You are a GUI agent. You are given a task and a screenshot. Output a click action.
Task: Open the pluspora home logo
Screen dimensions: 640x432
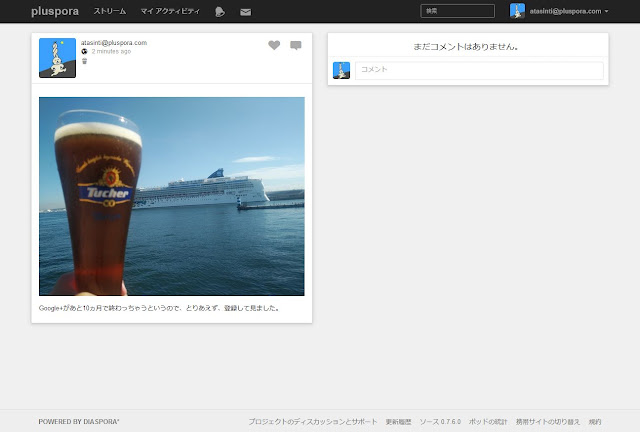[x=55, y=11]
